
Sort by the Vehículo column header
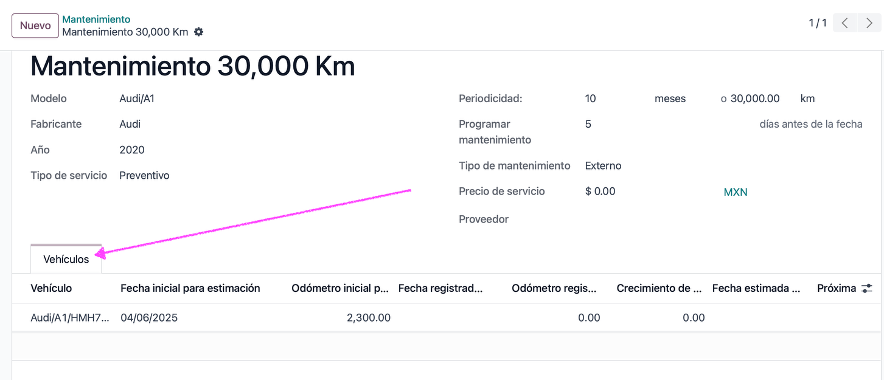click(51, 288)
